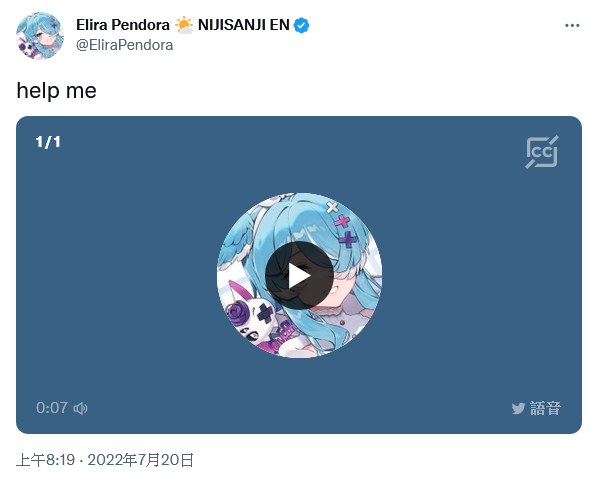Viewport: 598px width, 486px height.
Task: Click the 2022年7月20日 date link
Action: click(141, 460)
